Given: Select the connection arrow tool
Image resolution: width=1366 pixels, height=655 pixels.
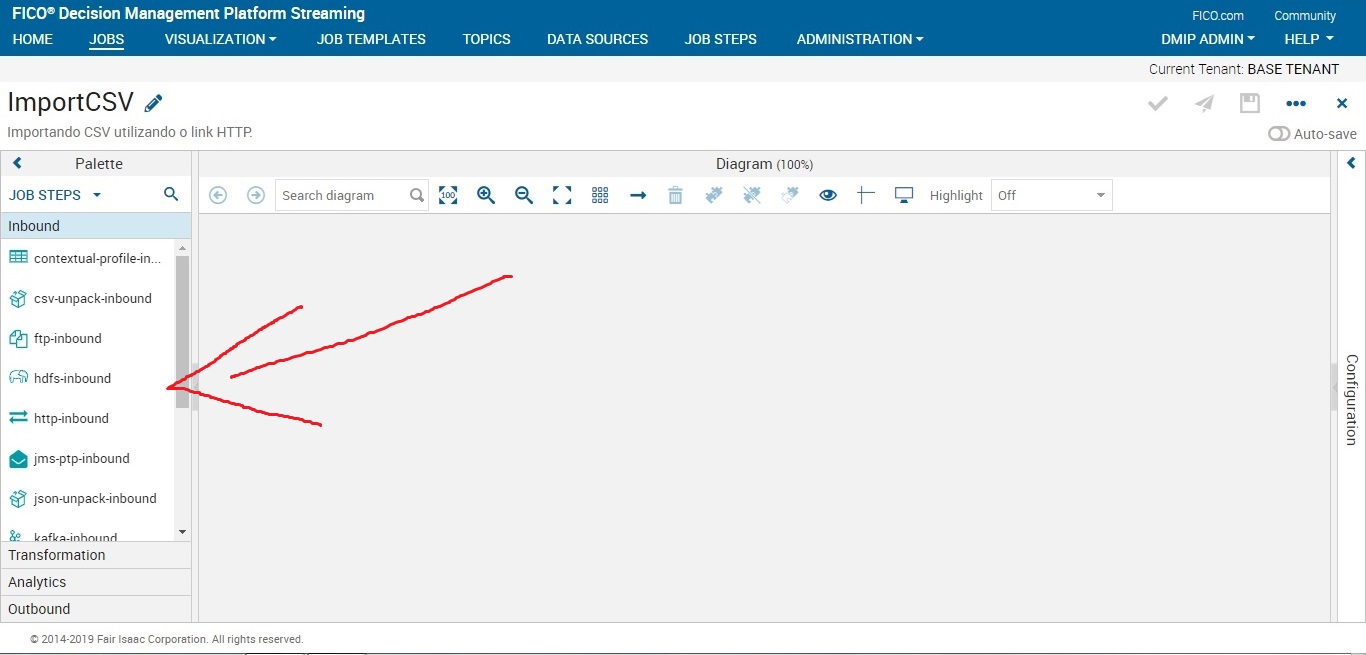Looking at the screenshot, I should pyautogui.click(x=638, y=195).
